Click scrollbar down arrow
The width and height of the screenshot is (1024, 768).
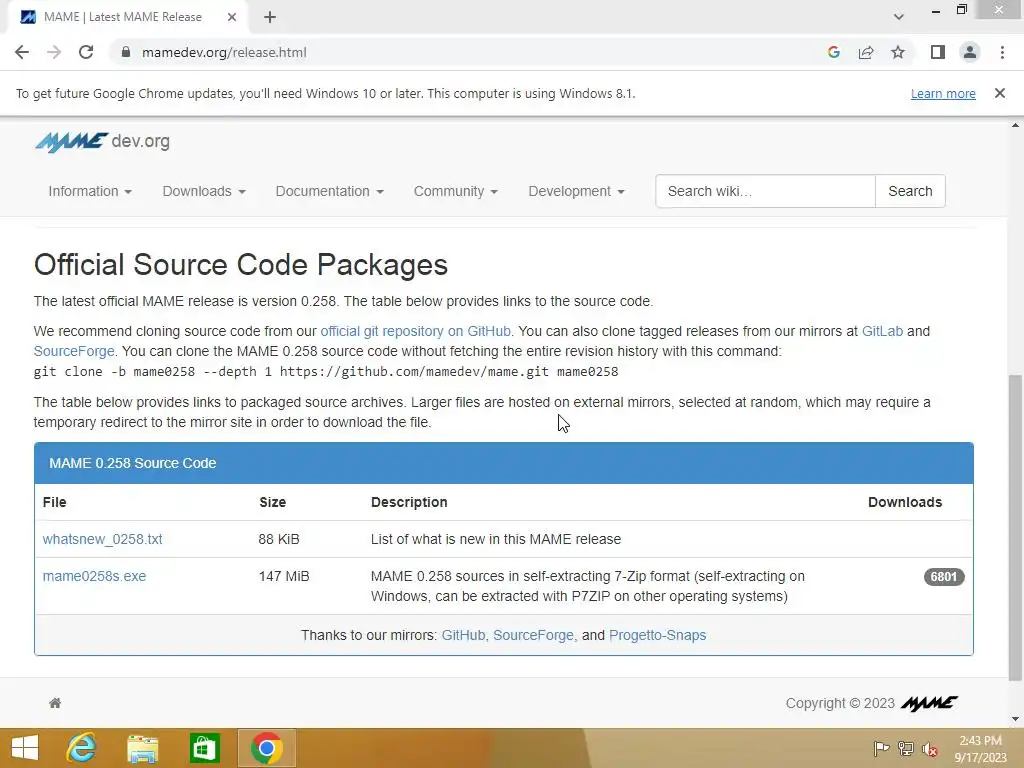pyautogui.click(x=1015, y=720)
